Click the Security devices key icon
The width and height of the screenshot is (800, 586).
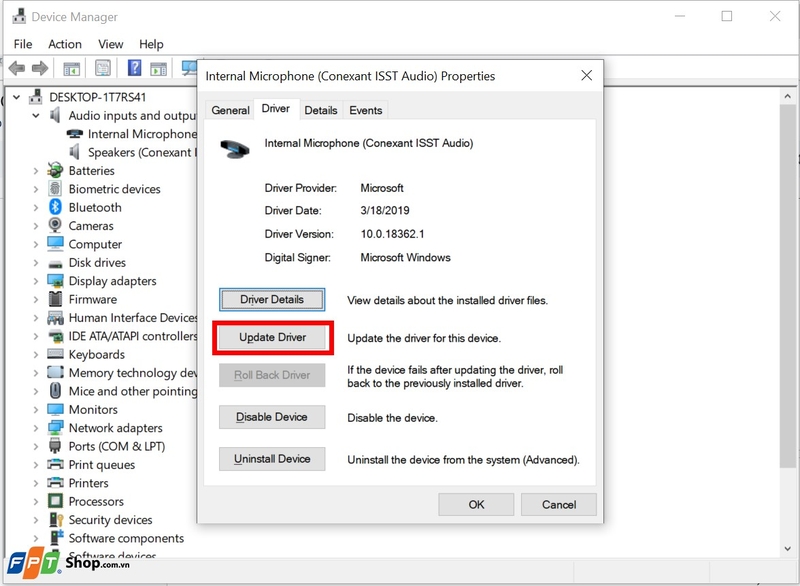coord(56,519)
